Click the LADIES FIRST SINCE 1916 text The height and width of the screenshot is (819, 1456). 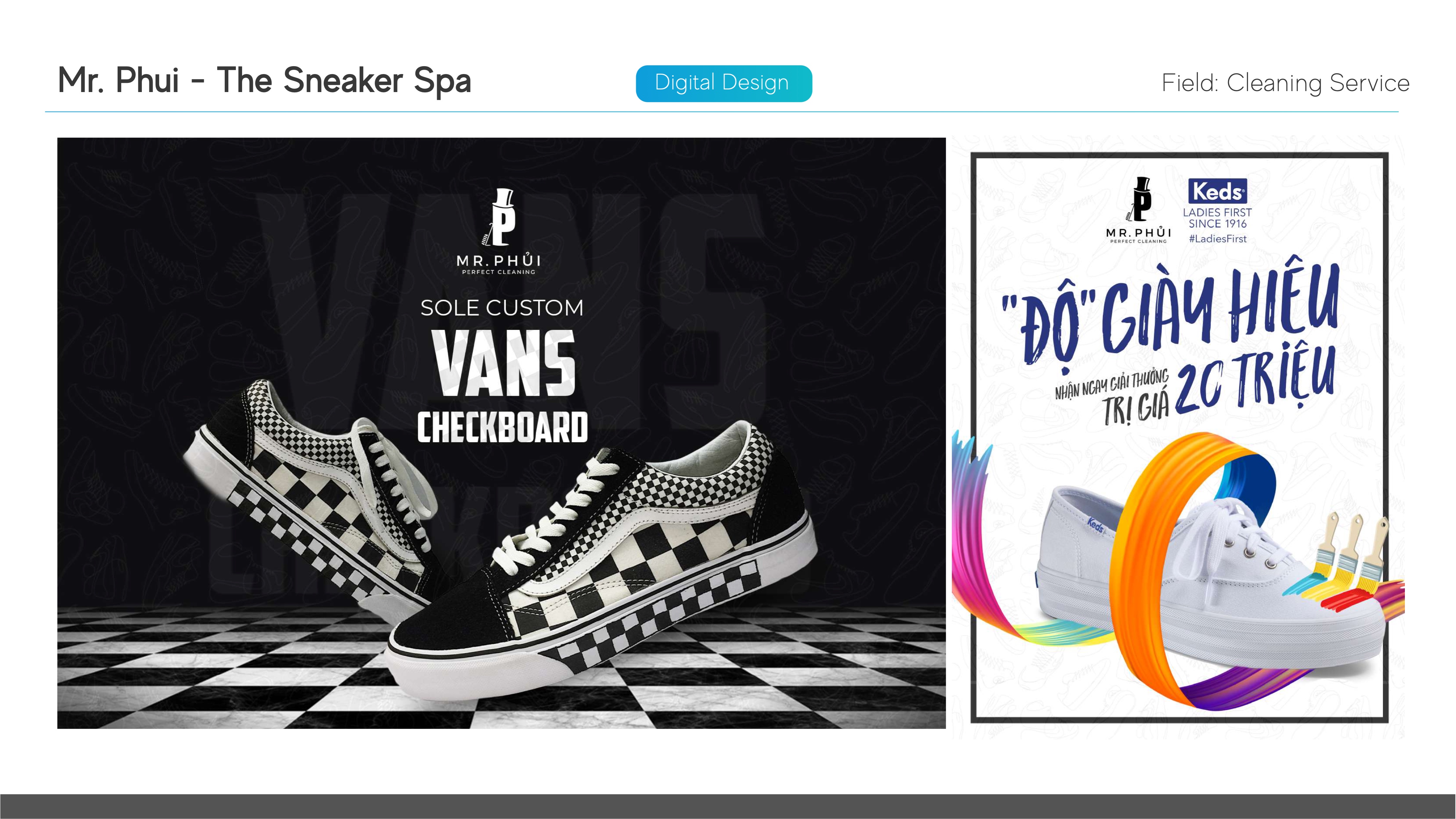1217,218
